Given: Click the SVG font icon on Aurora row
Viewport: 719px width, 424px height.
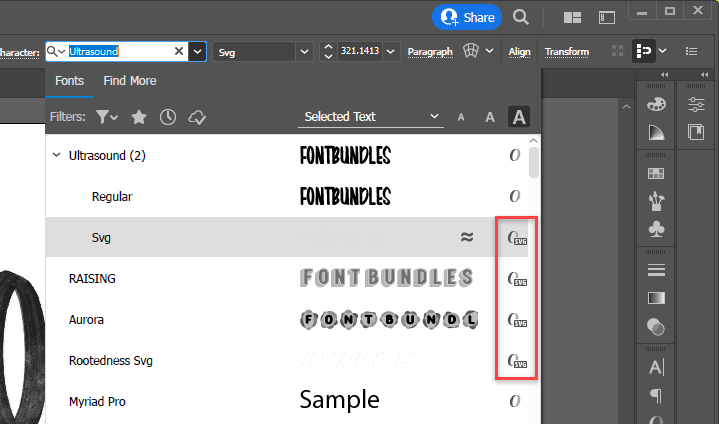Looking at the screenshot, I should tap(517, 320).
